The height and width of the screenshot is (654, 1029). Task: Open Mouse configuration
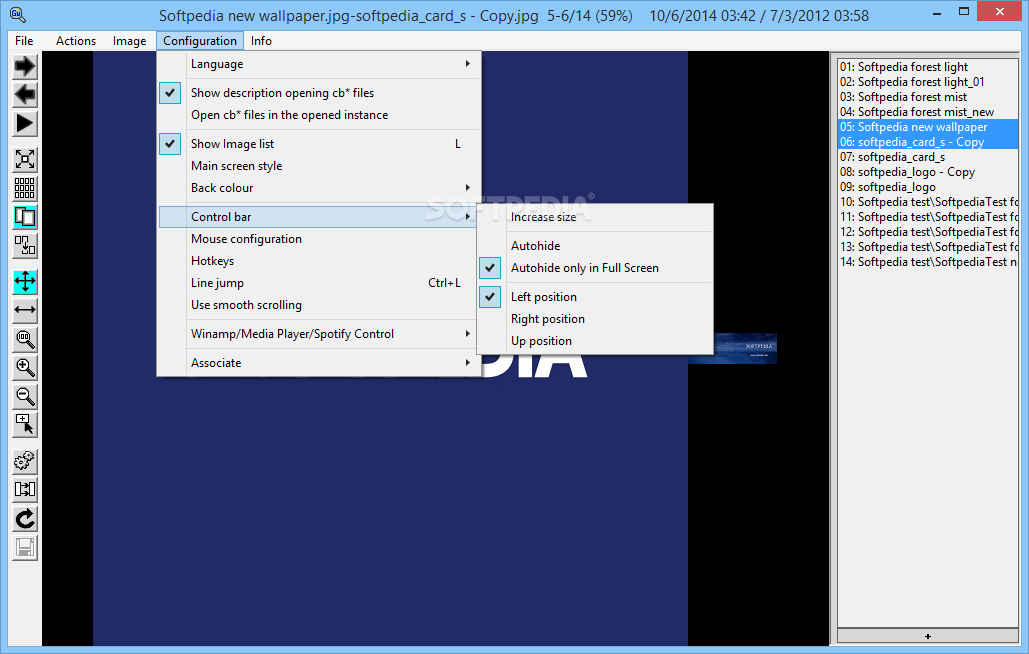click(x=319, y=239)
